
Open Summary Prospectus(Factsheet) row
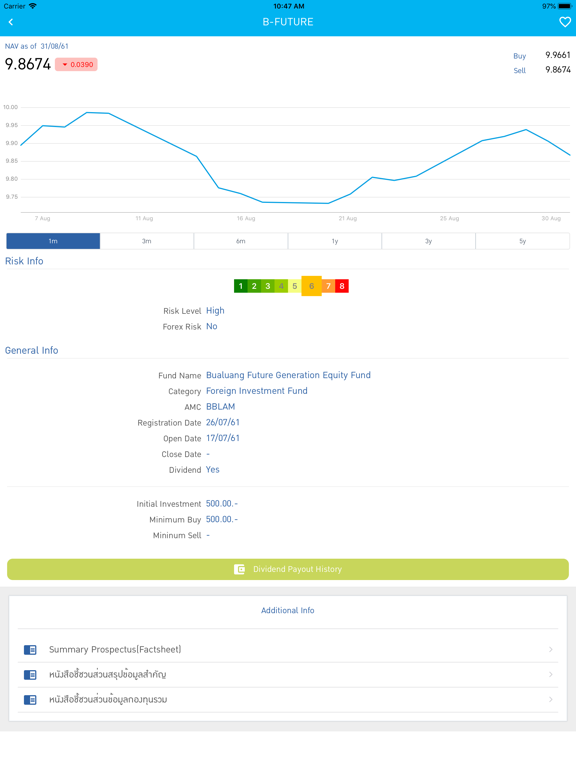(x=288, y=649)
